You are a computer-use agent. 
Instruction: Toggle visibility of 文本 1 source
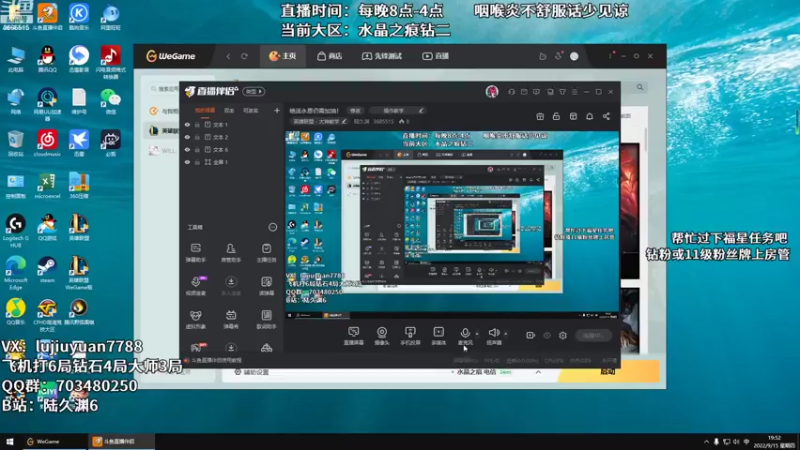(187, 124)
